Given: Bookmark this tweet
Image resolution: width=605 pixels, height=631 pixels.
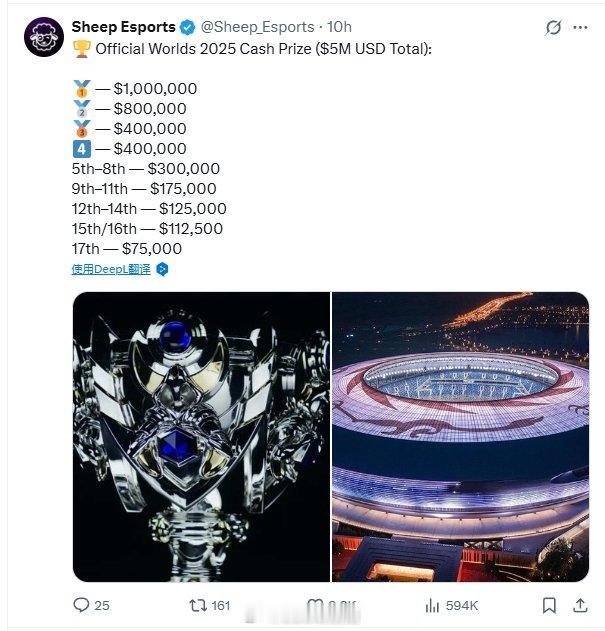Looking at the screenshot, I should pos(549,605).
